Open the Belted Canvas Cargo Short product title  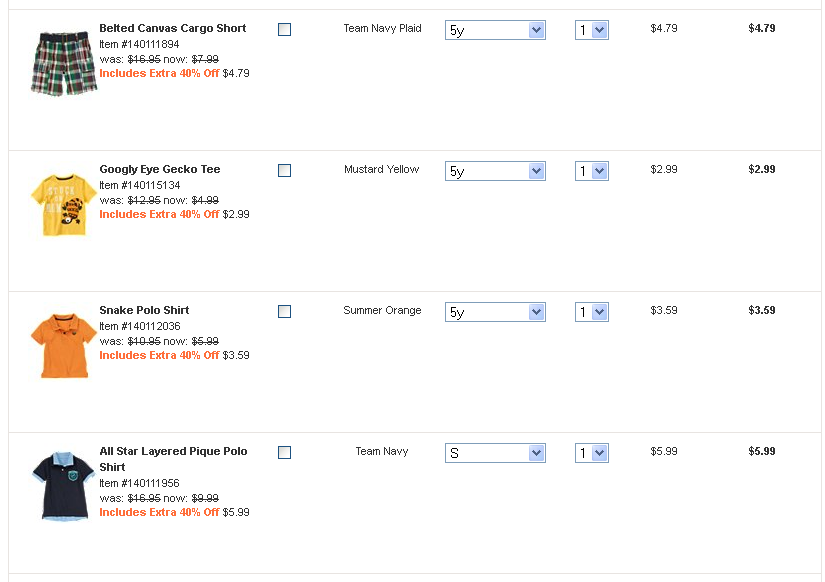coord(172,28)
